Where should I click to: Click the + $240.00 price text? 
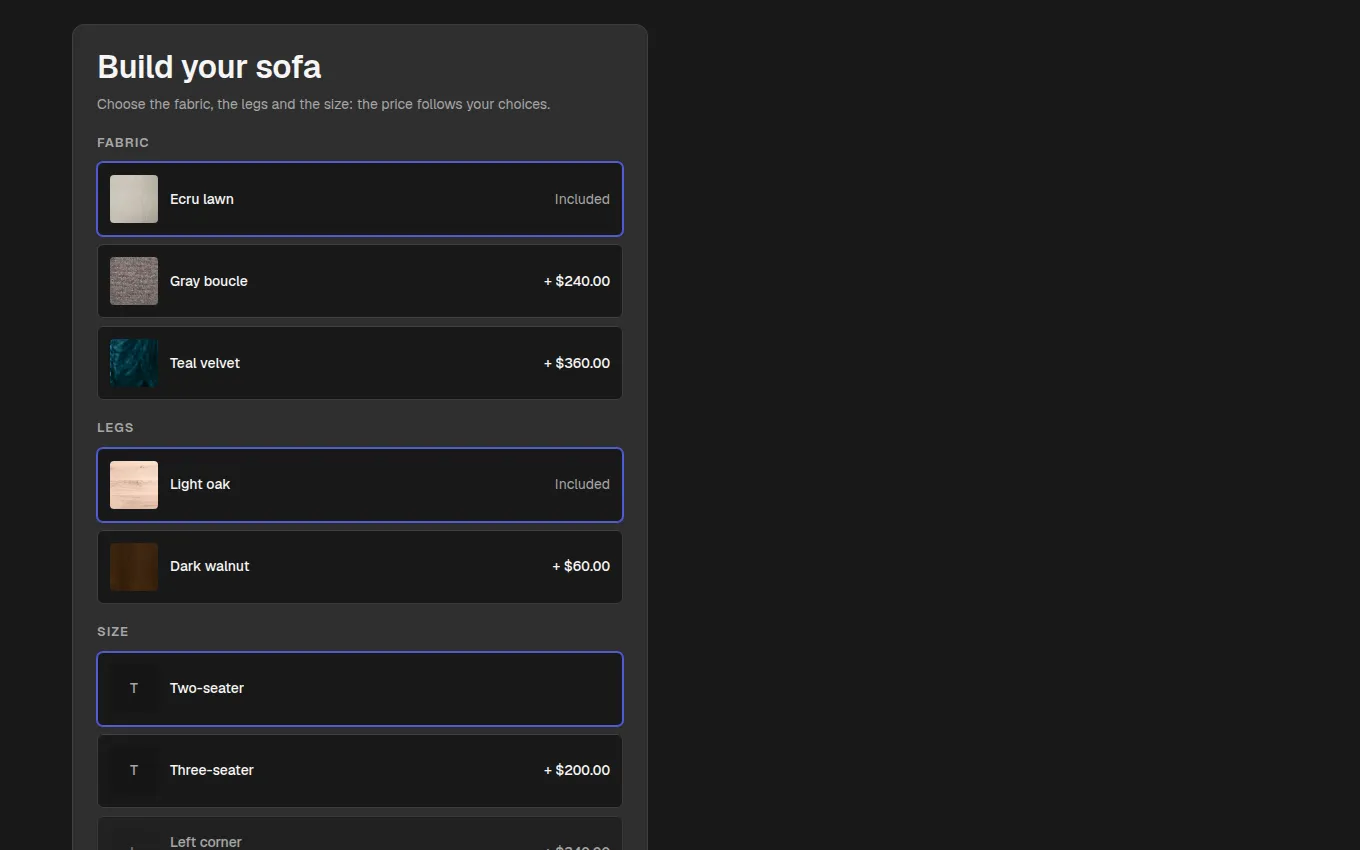[577, 281]
